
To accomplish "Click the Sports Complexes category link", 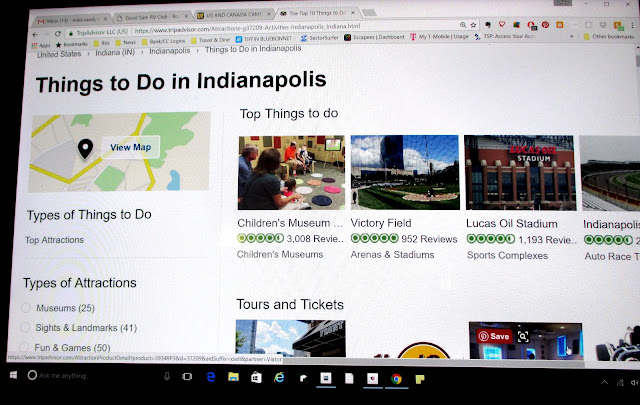I will pos(507,256).
